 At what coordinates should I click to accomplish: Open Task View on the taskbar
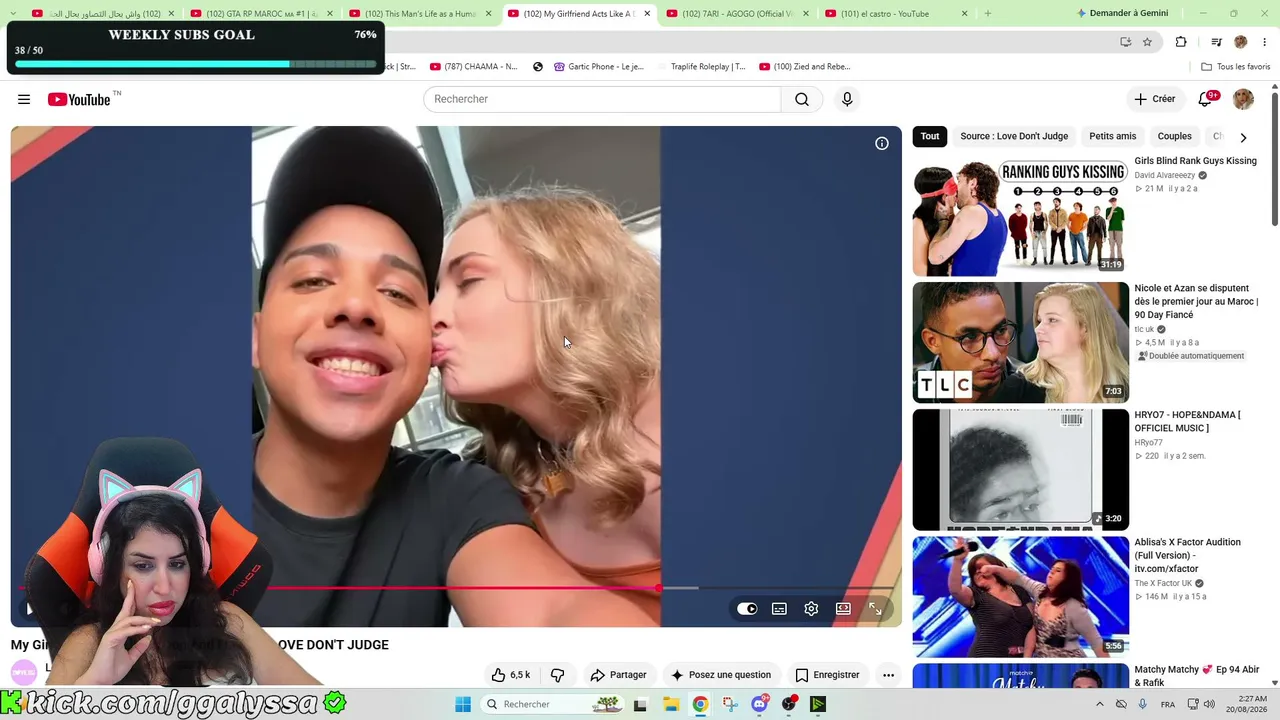[x=640, y=704]
